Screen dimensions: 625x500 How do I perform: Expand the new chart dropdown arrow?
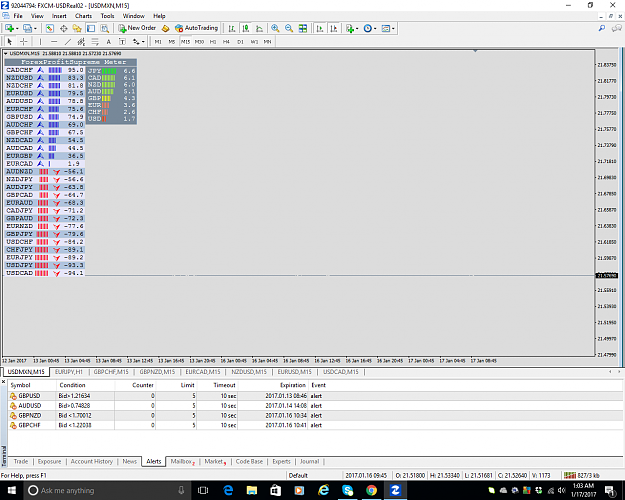[17, 28]
